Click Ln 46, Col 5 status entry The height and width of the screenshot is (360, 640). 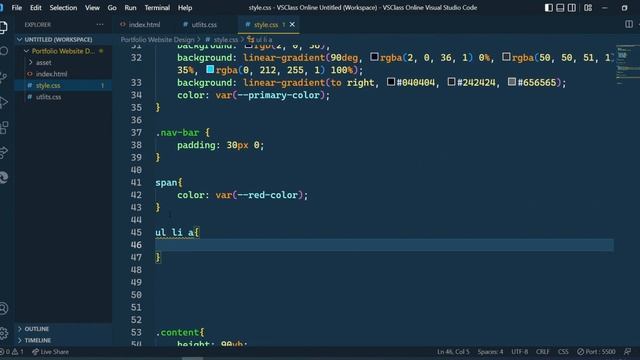click(453, 351)
